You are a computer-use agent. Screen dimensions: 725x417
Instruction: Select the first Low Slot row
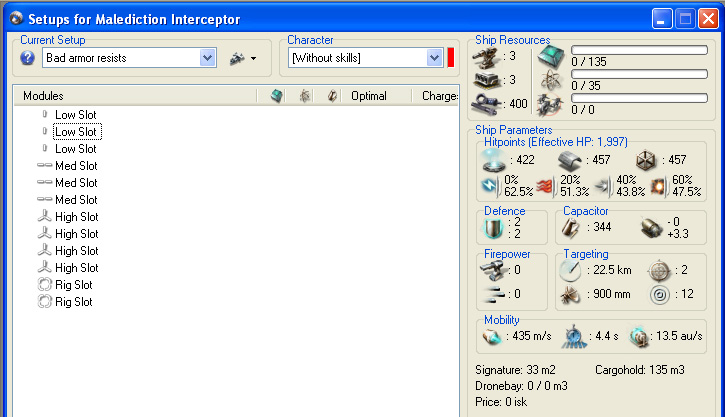coord(75,115)
